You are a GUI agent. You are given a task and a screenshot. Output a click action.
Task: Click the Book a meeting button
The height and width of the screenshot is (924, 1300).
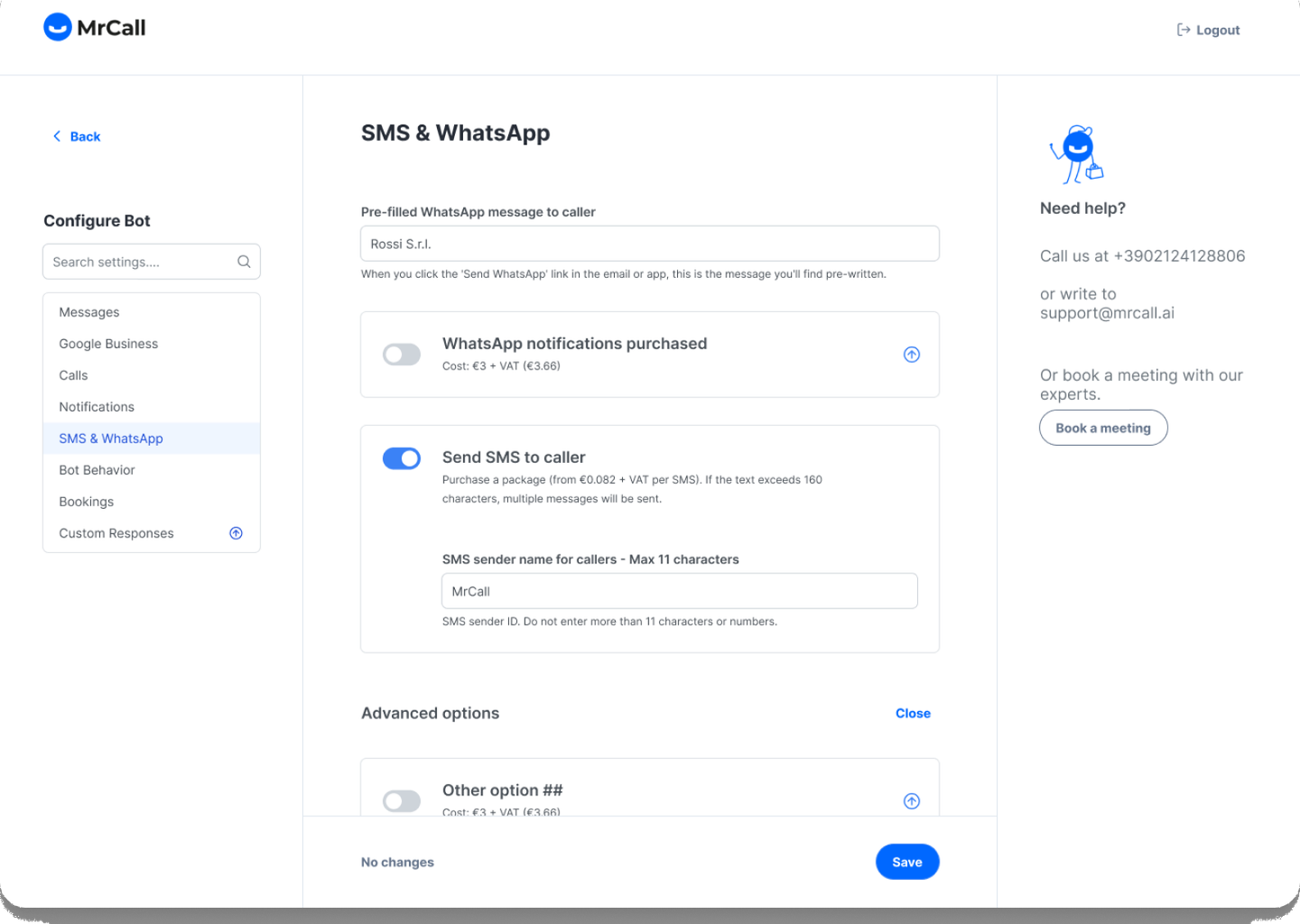(x=1103, y=428)
